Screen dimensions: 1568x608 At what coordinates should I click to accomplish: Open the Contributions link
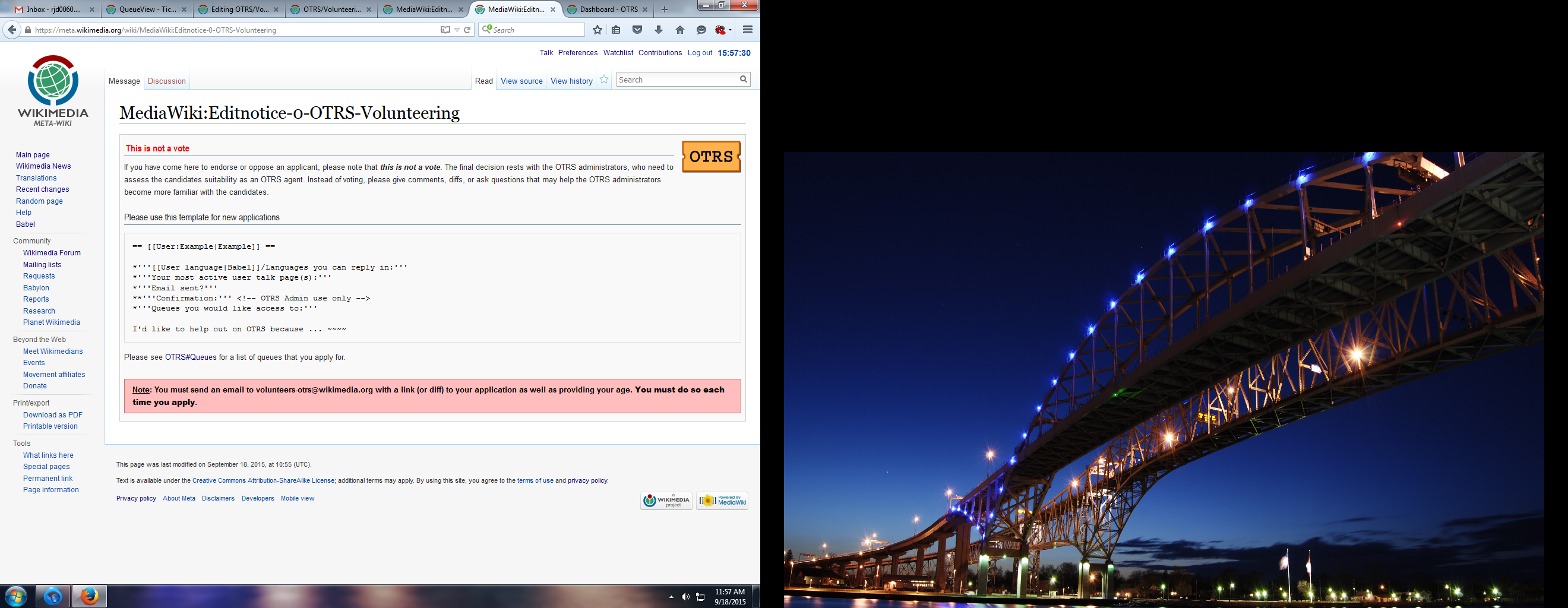(660, 53)
